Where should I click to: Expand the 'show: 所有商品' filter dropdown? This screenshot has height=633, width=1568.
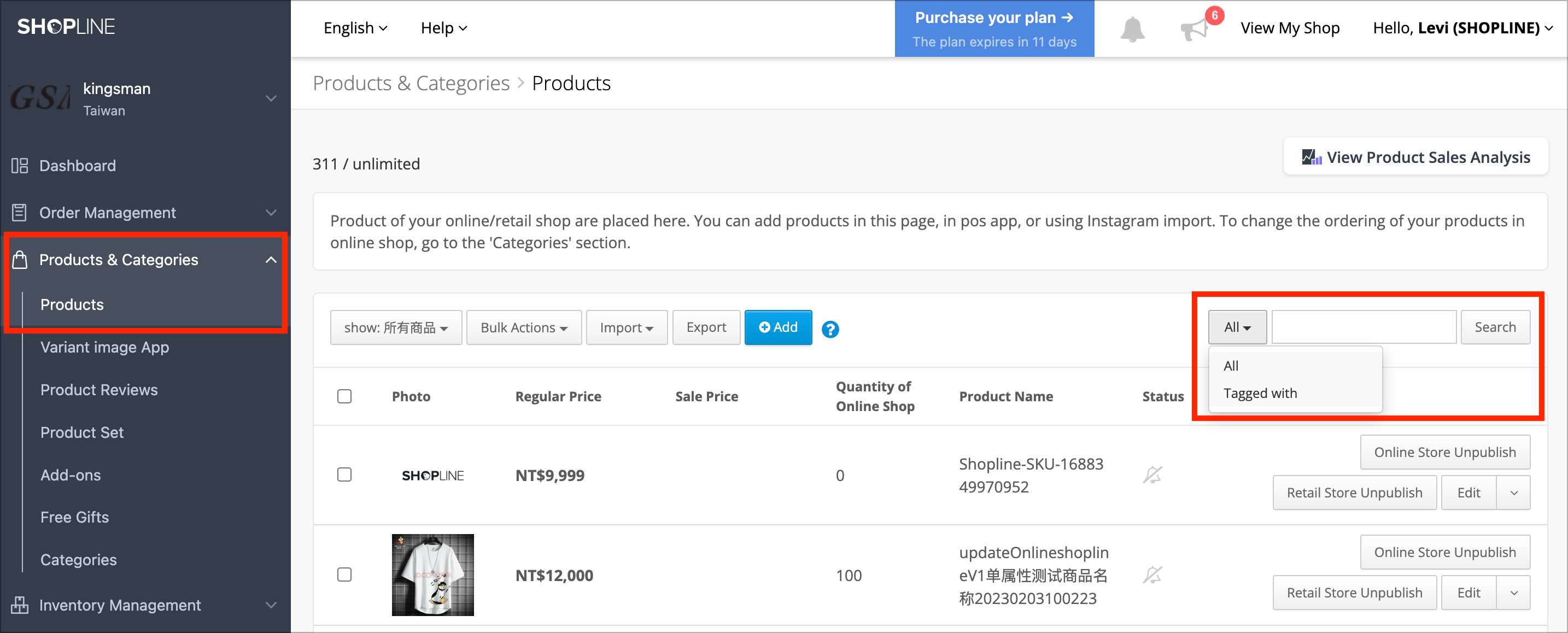[x=396, y=327]
